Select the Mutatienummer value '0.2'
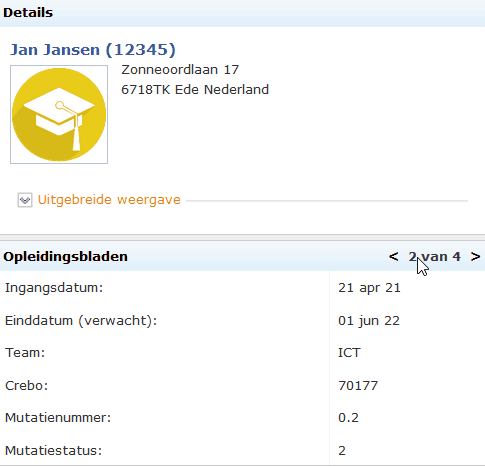485x466 pixels. 348,418
